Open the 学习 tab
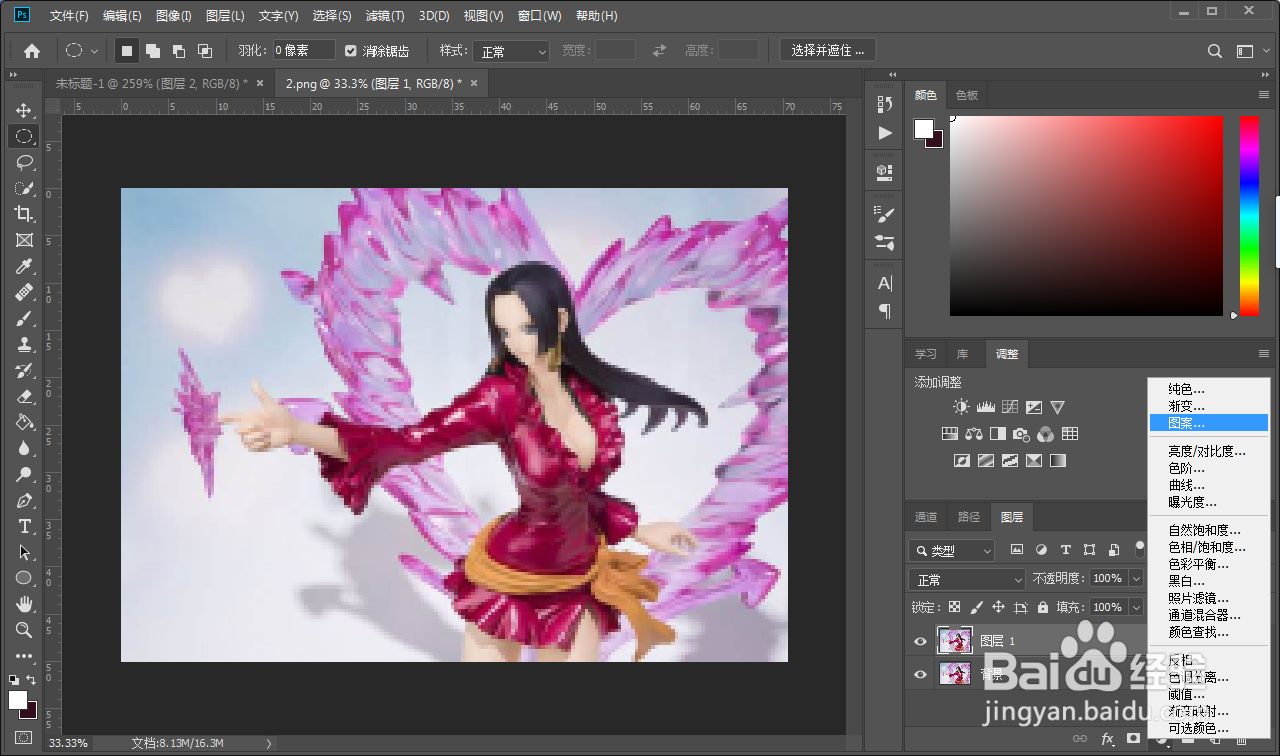 pos(926,354)
